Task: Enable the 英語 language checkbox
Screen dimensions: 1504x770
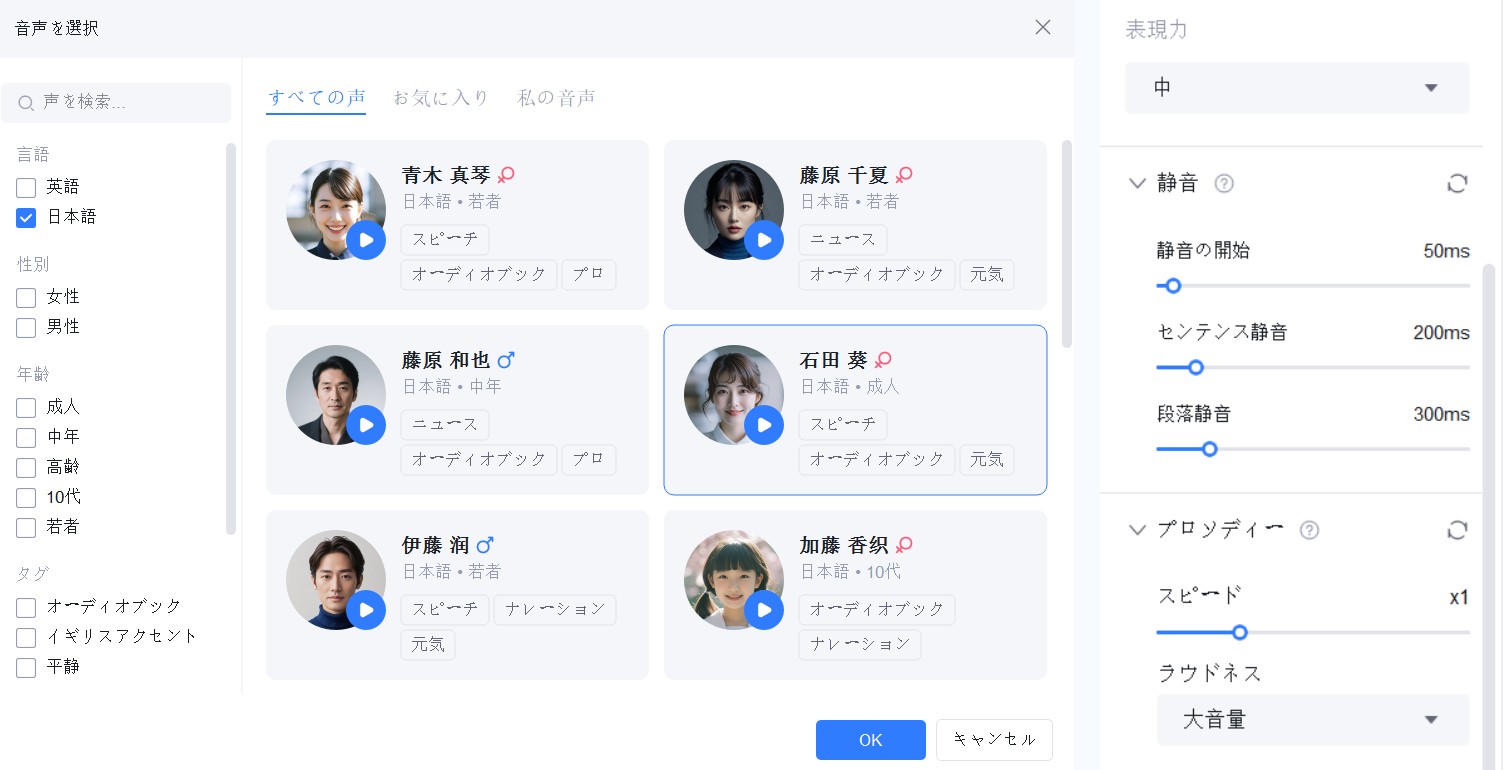Action: [x=27, y=187]
